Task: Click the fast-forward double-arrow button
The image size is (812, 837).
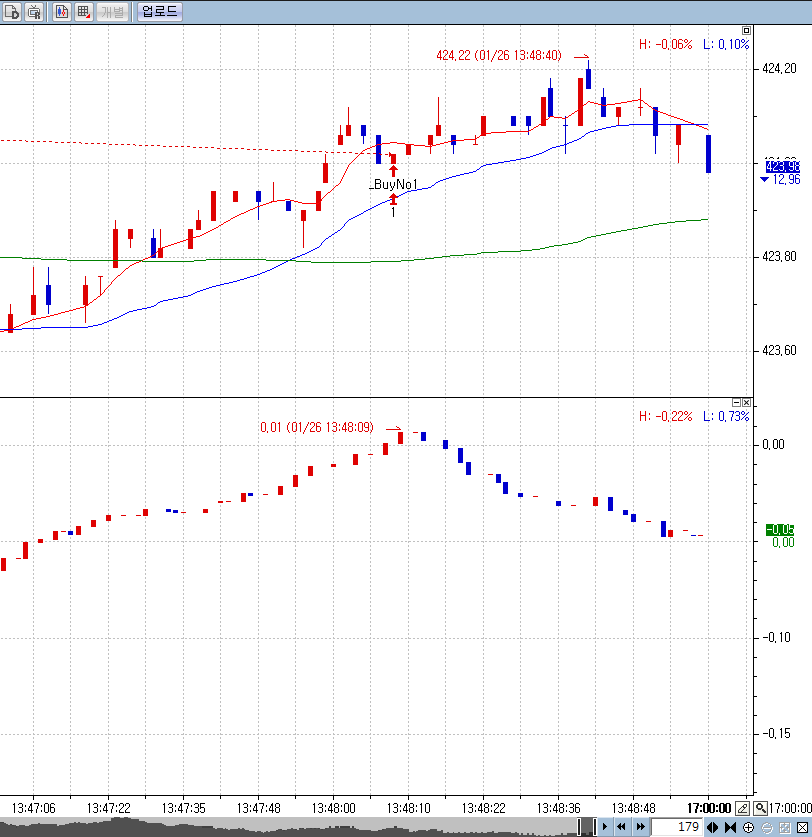Action: tap(638, 827)
